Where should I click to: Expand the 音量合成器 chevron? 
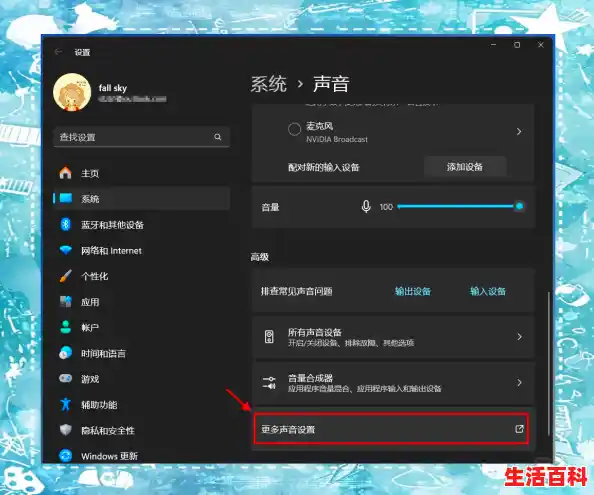tap(519, 383)
